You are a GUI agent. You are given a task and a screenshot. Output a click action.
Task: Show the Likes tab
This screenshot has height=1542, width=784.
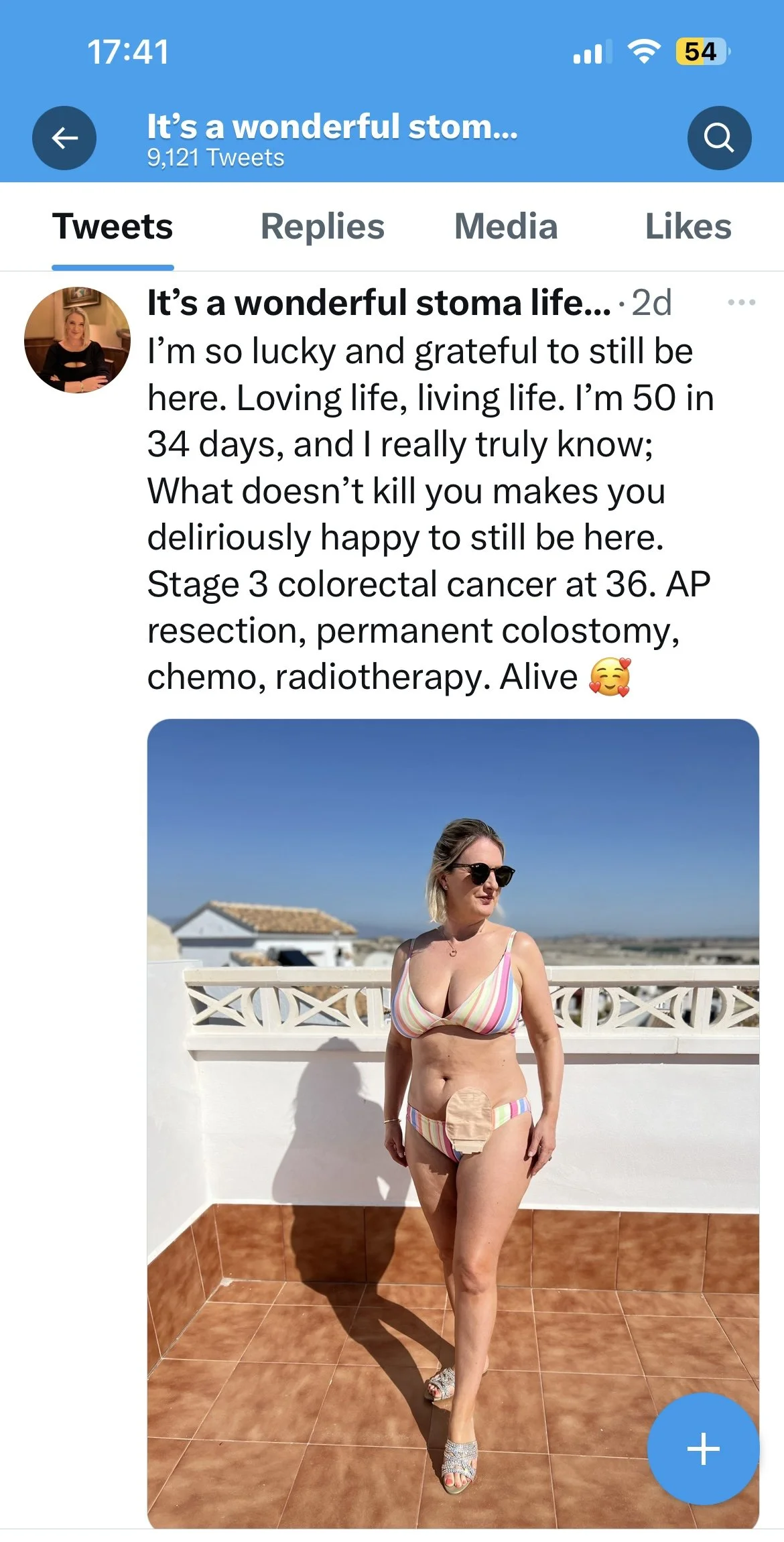pyautogui.click(x=688, y=227)
